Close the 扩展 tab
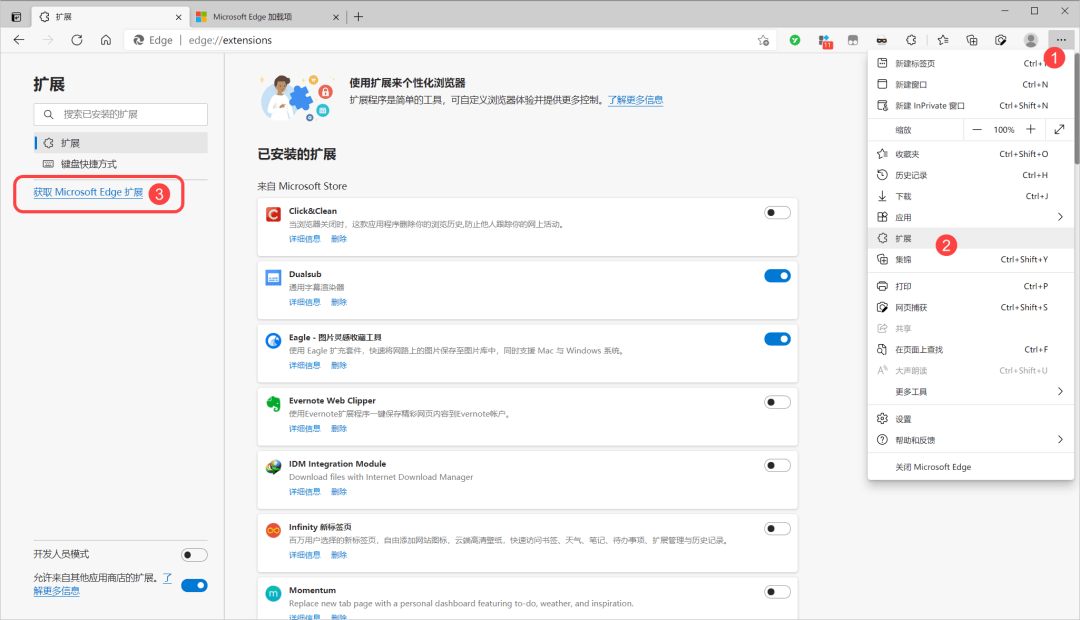The image size is (1080, 620). [x=178, y=17]
